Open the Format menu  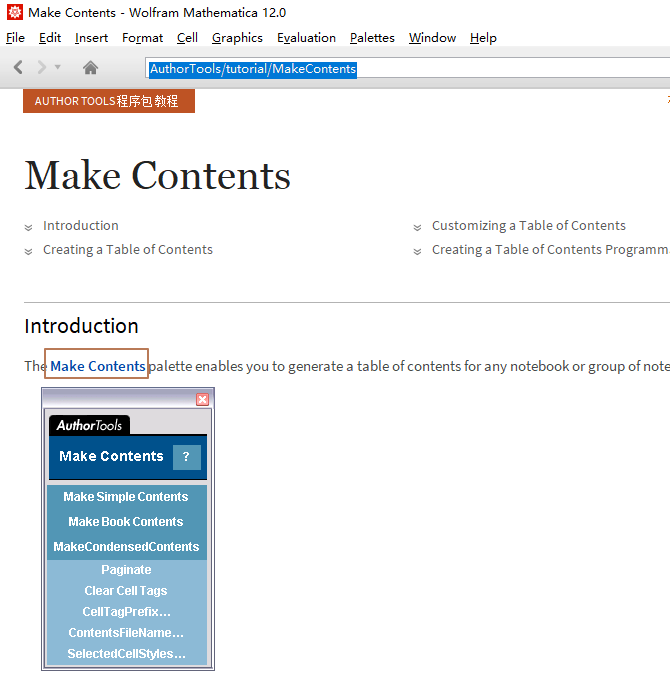click(142, 38)
